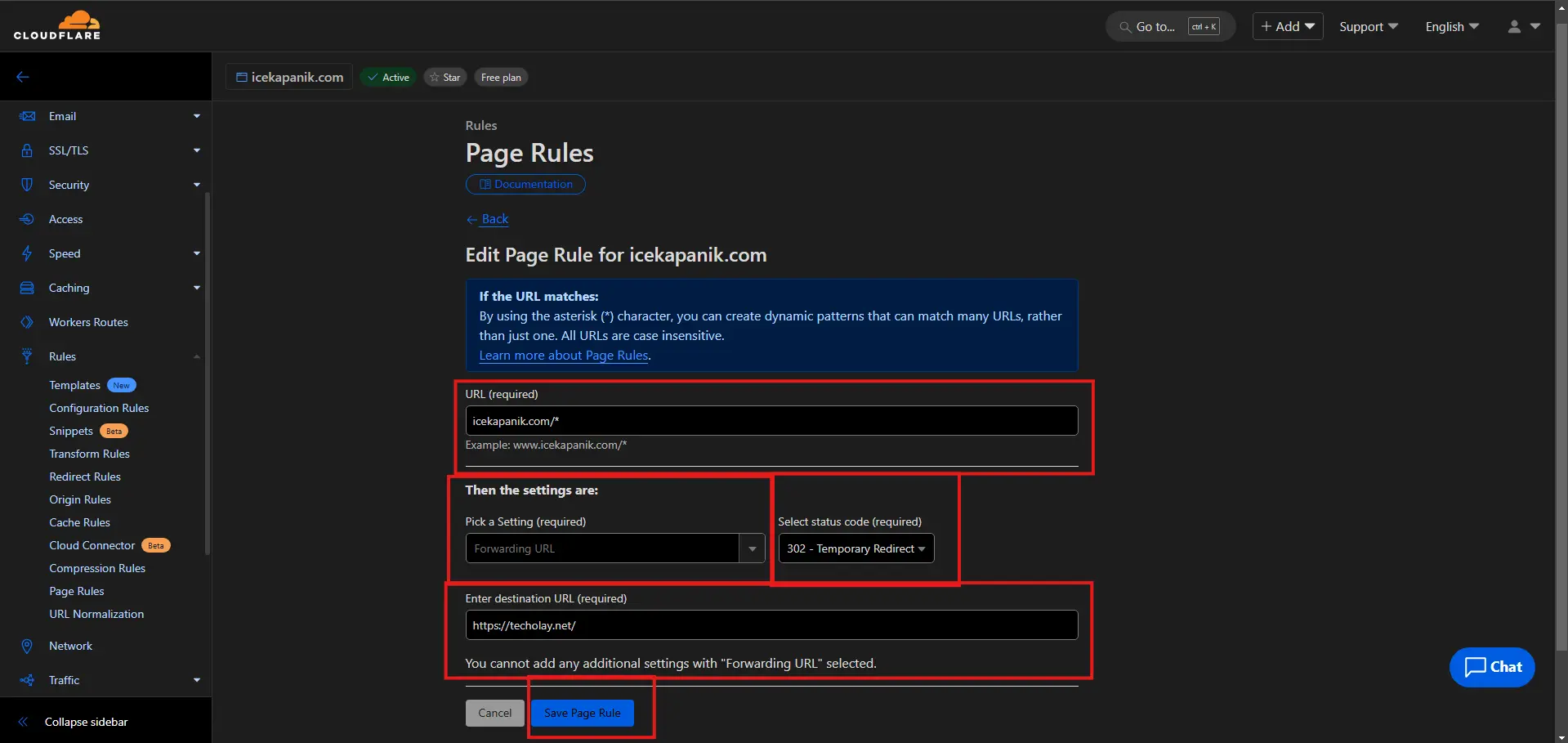The width and height of the screenshot is (1568, 743).
Task: Click Collapse sidebar label
Action: pos(87,722)
